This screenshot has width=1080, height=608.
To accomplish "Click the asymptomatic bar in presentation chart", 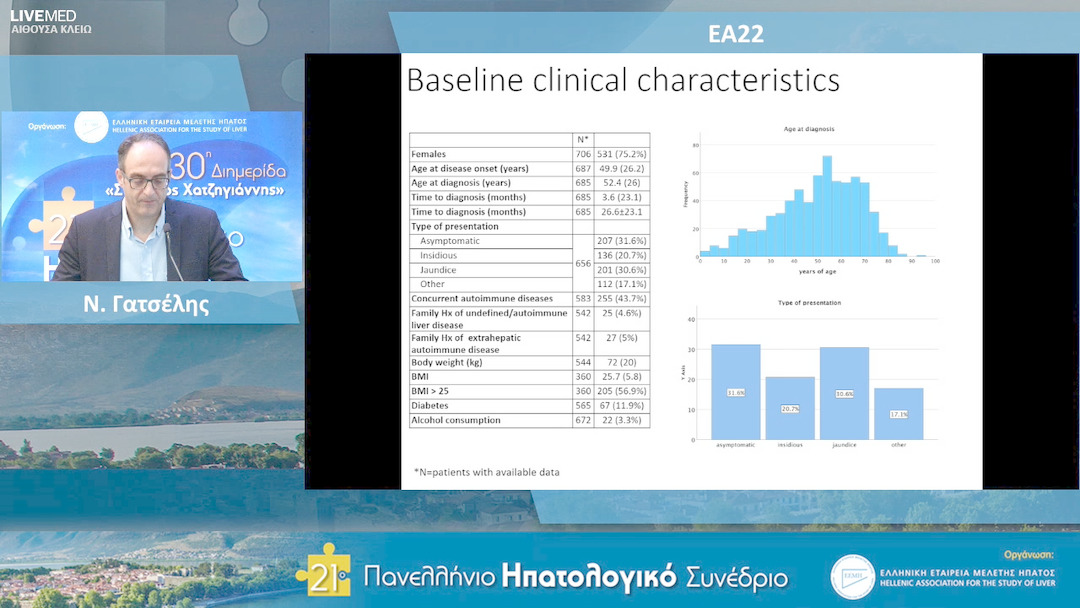I will (735, 392).
